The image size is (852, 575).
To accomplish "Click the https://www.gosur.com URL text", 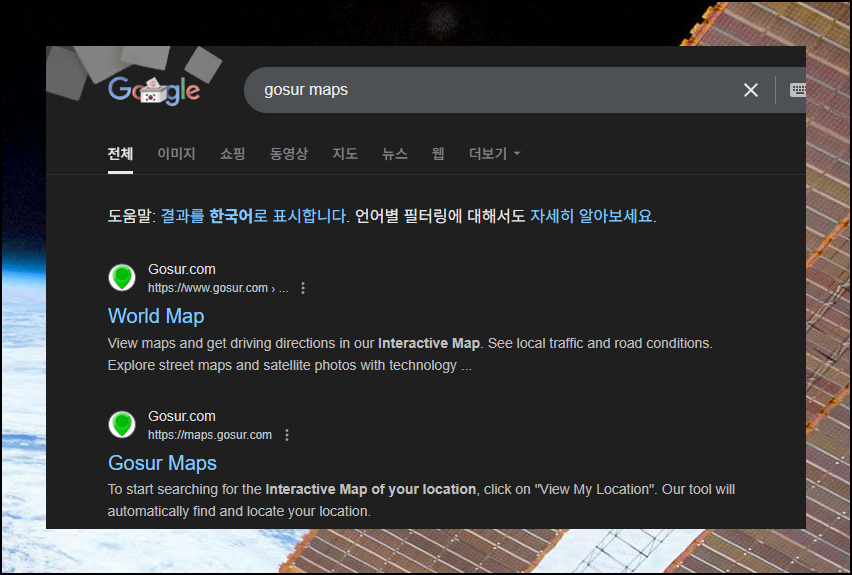I will [218, 288].
